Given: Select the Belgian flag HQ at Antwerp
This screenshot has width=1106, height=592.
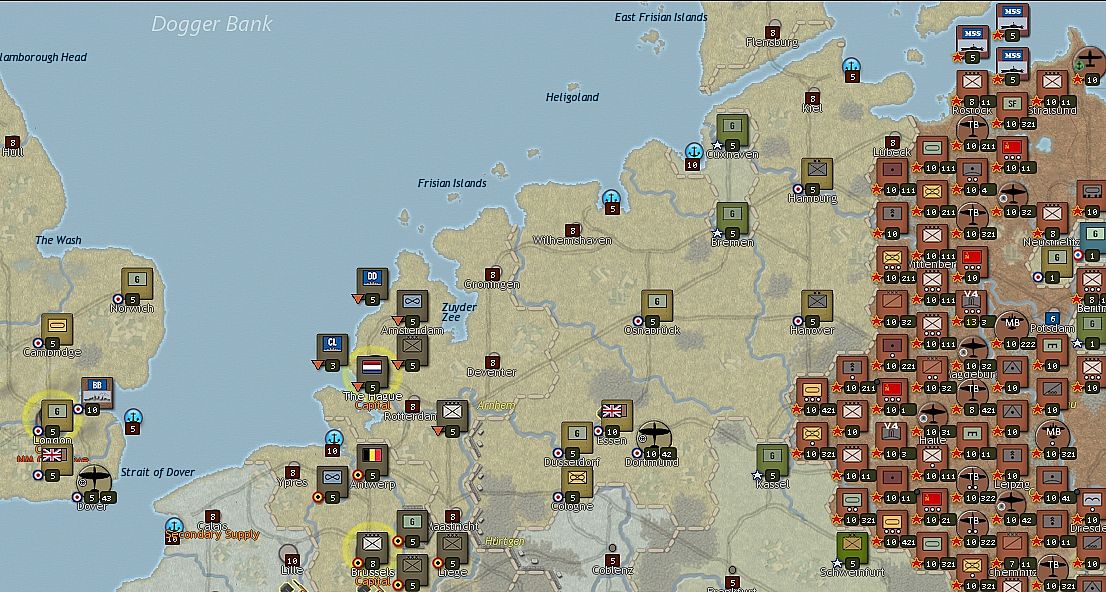Looking at the screenshot, I should [x=372, y=459].
